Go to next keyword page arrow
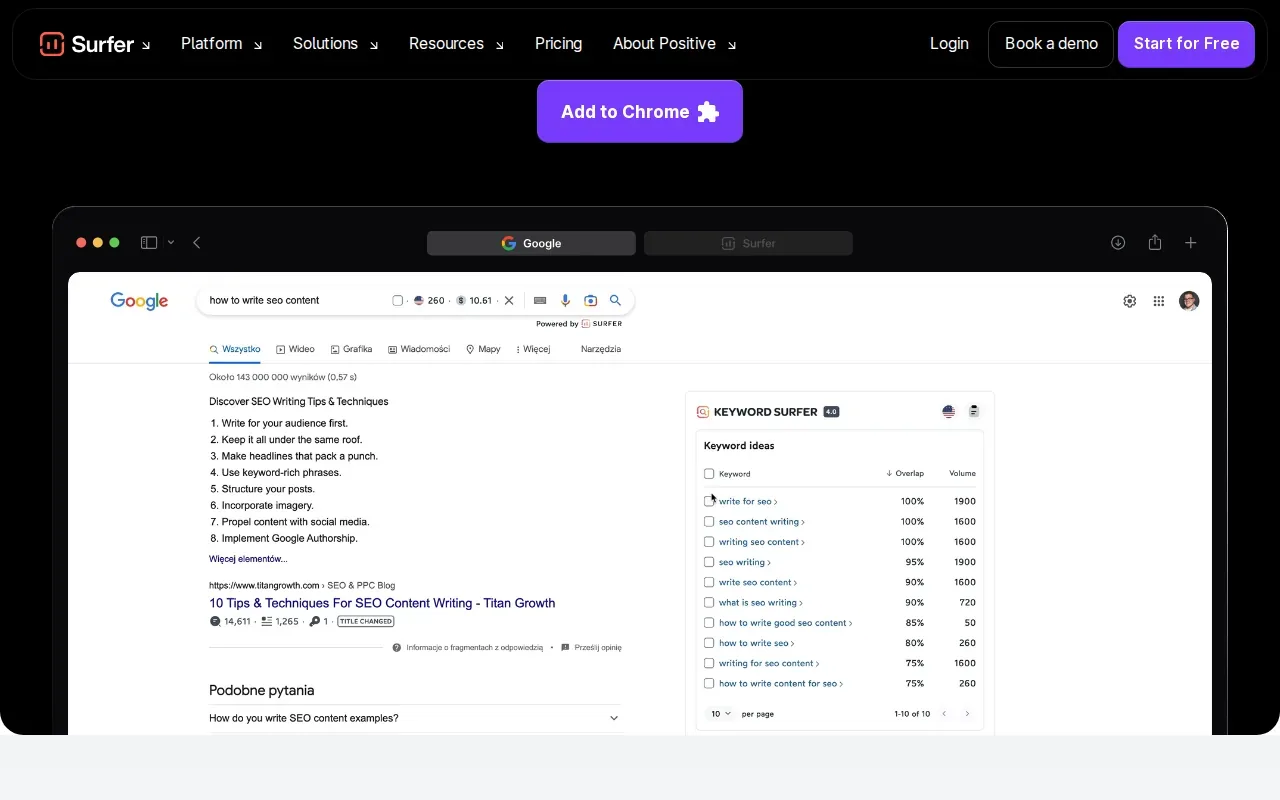Viewport: 1280px width, 800px height. click(x=967, y=714)
